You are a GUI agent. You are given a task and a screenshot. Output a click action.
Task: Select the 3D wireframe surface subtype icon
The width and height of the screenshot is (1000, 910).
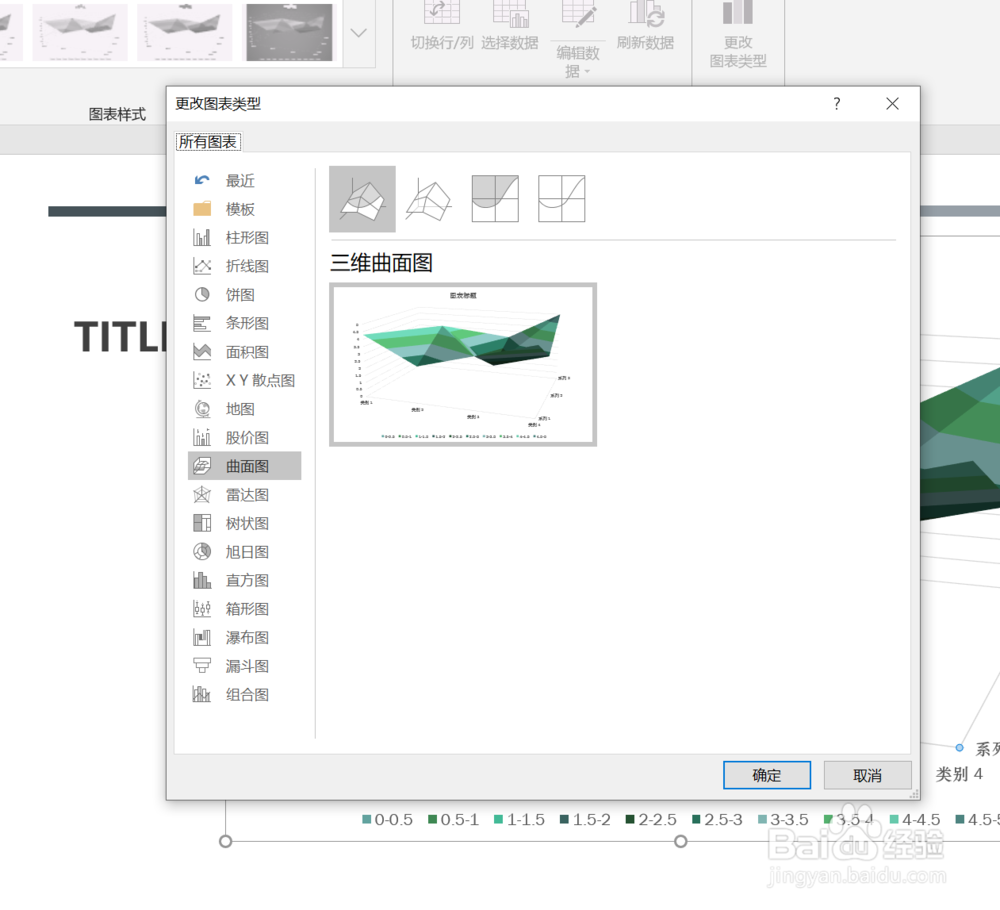point(429,199)
